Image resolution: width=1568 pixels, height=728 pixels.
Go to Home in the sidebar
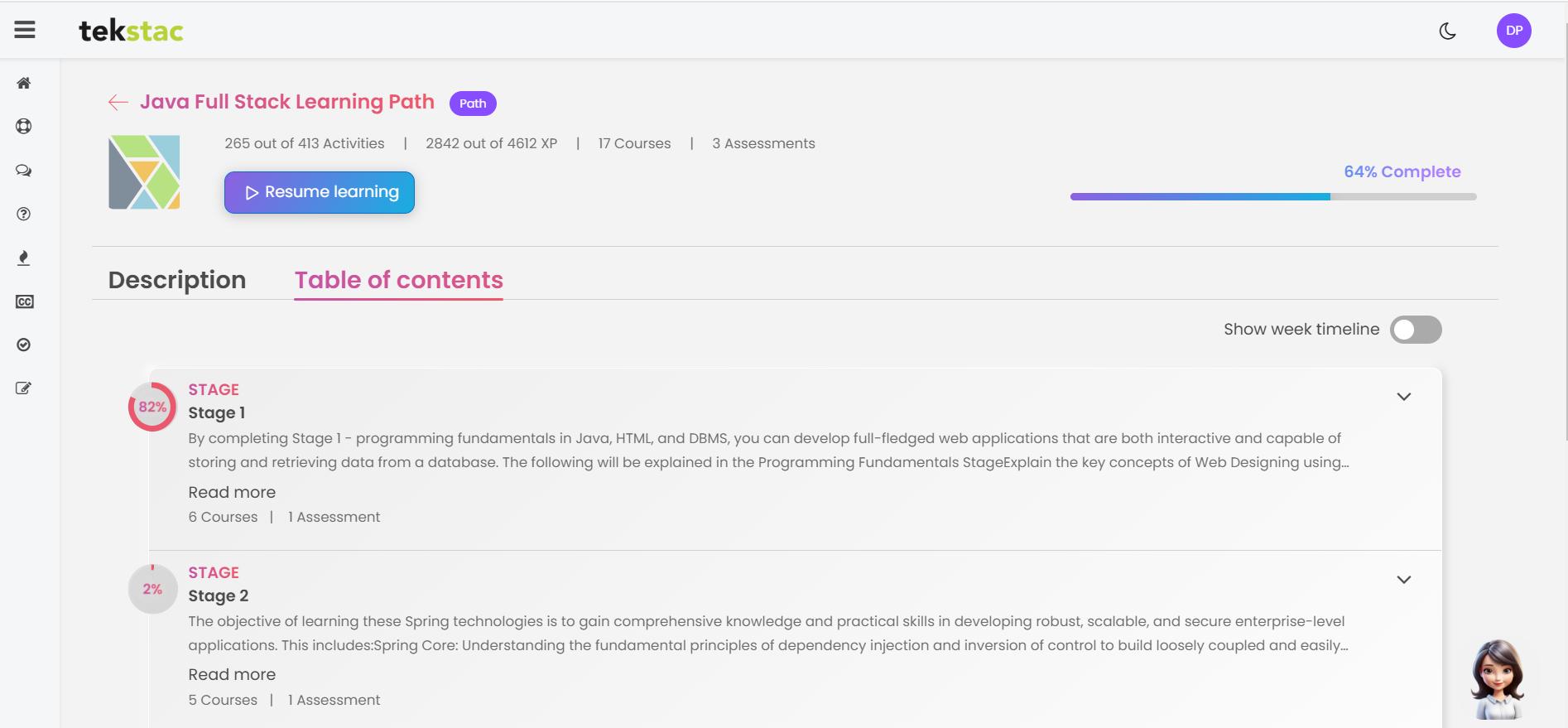[24, 83]
